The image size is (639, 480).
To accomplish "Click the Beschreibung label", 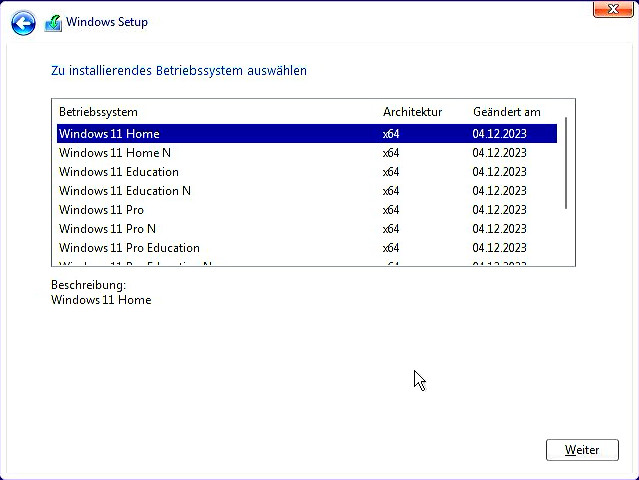I will click(88, 285).
